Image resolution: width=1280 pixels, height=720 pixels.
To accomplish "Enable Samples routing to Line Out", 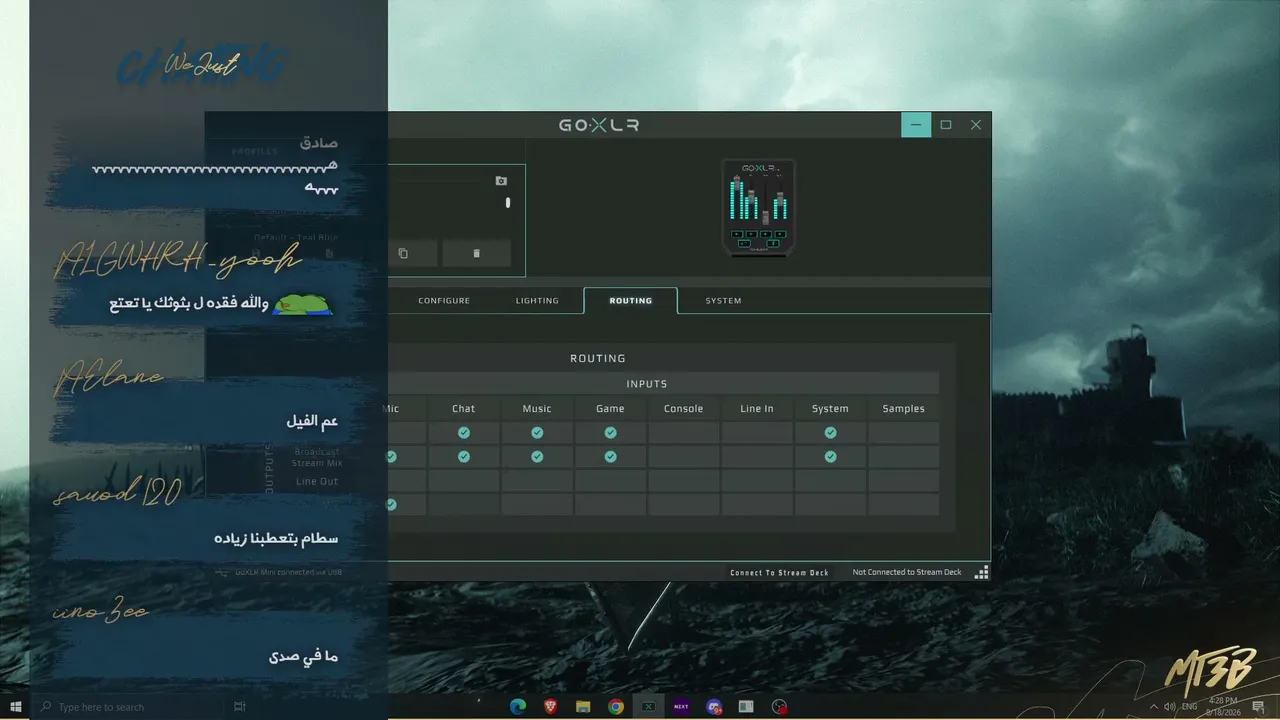I will 904,481.
